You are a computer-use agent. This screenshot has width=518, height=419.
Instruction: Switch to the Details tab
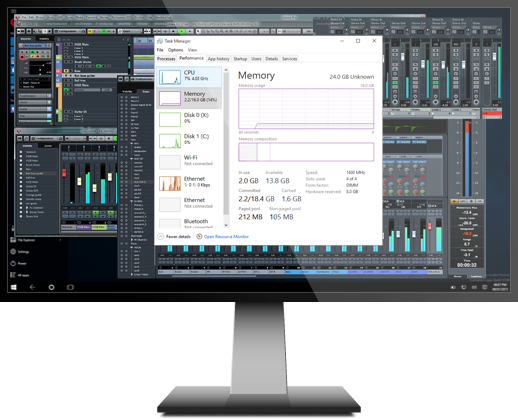(x=271, y=59)
